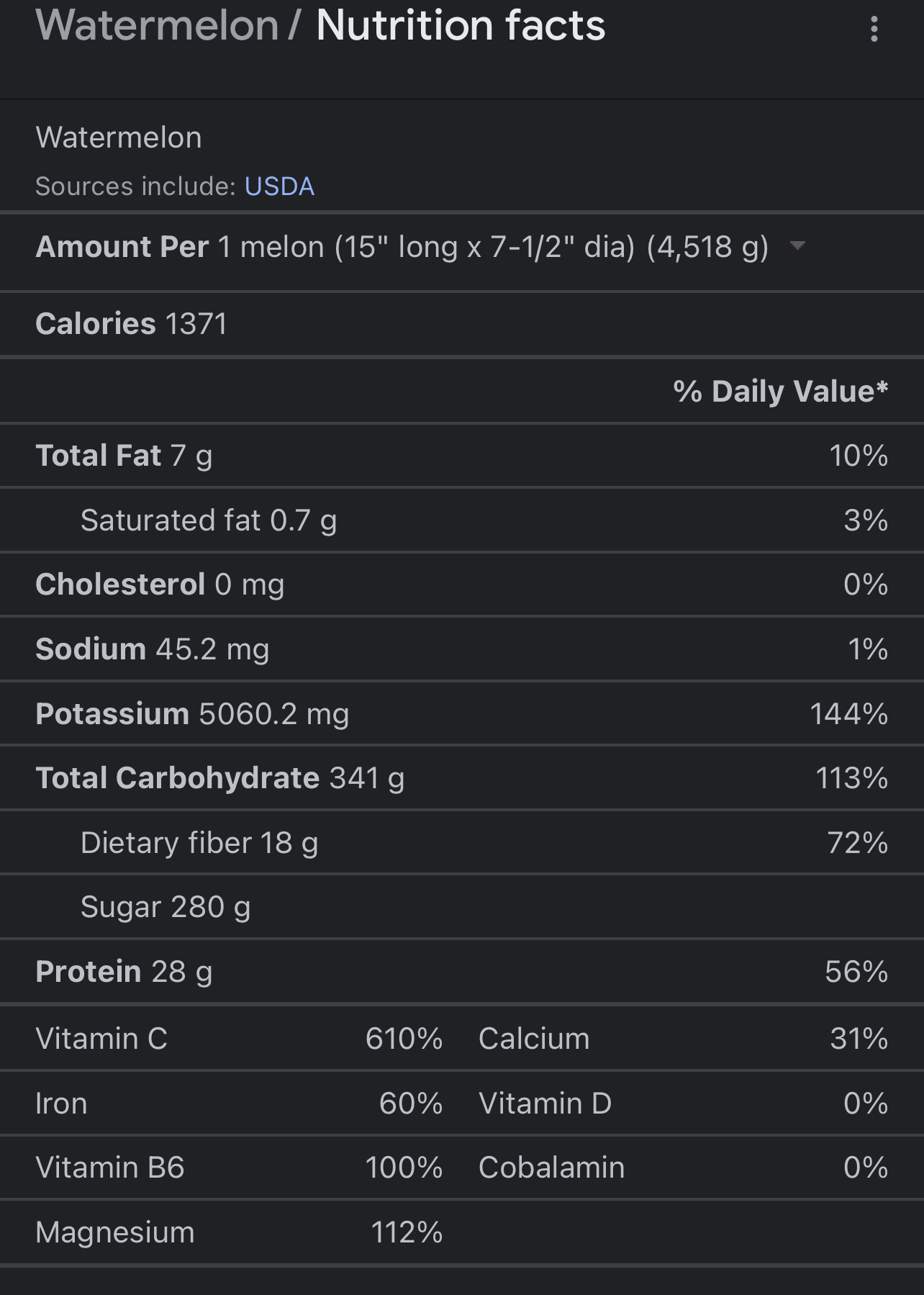Click the Calcium 31% entry
This screenshot has height=1295, width=924.
tap(683, 1039)
